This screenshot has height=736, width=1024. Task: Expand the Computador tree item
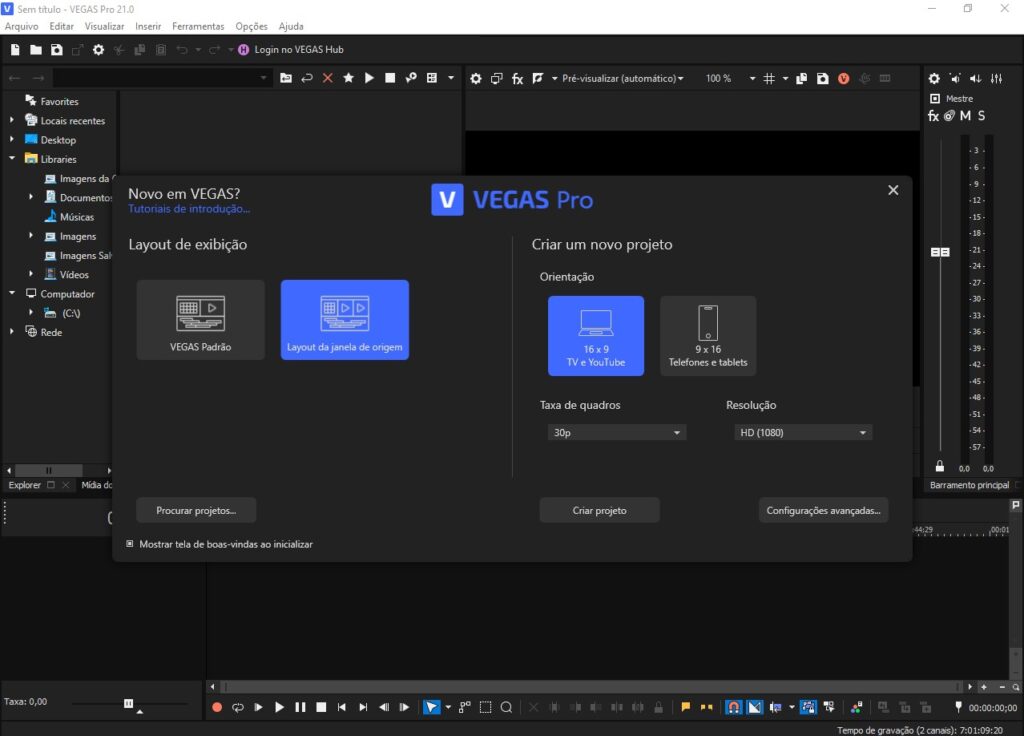[10, 293]
